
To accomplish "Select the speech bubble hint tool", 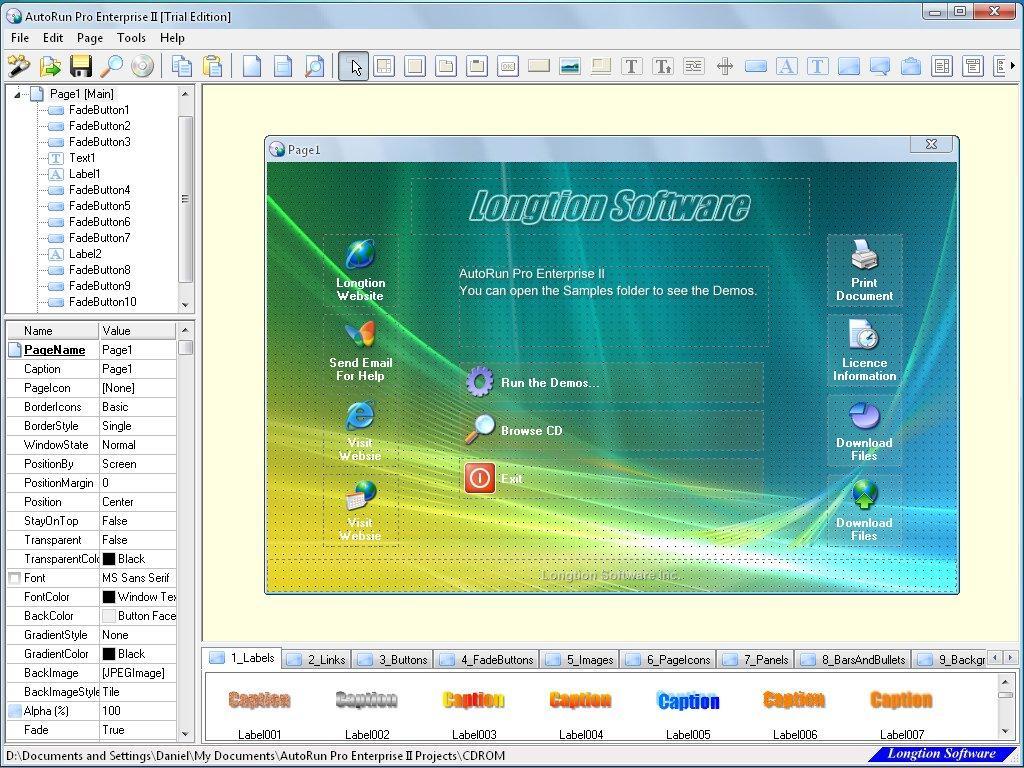I will (x=879, y=66).
